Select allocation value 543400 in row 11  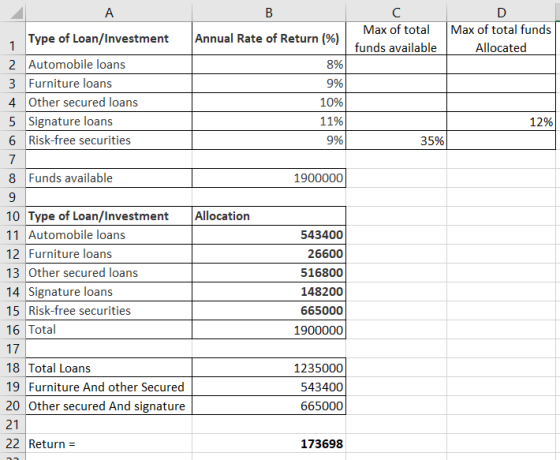coord(269,235)
